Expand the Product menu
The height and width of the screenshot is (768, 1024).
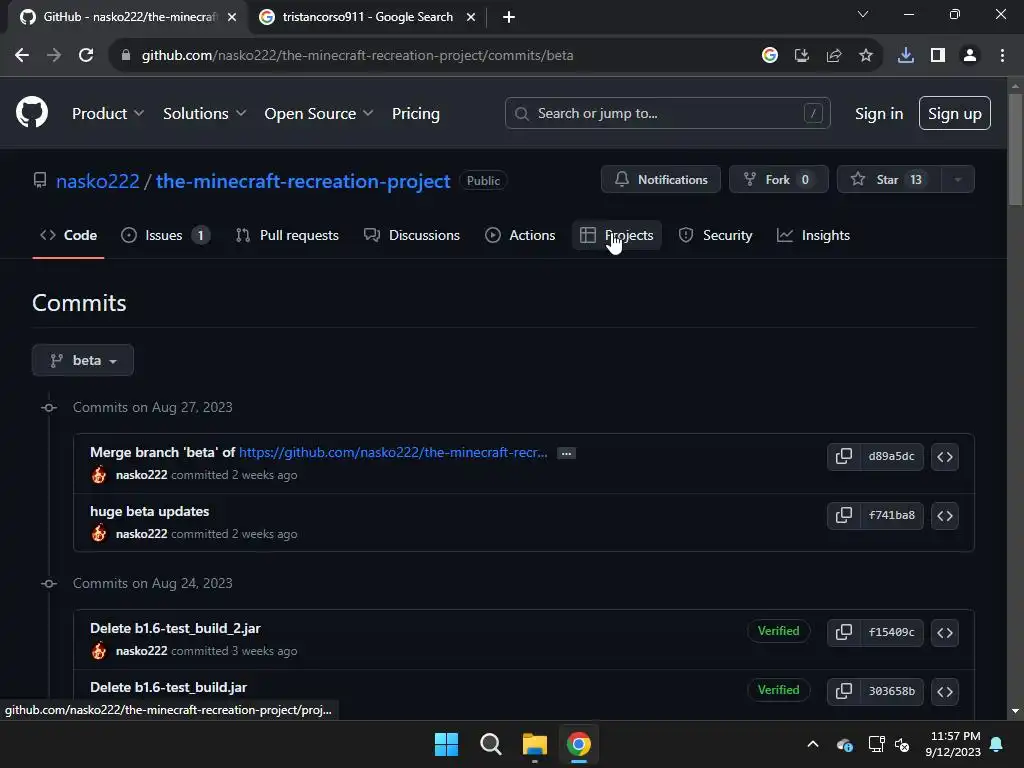108,114
